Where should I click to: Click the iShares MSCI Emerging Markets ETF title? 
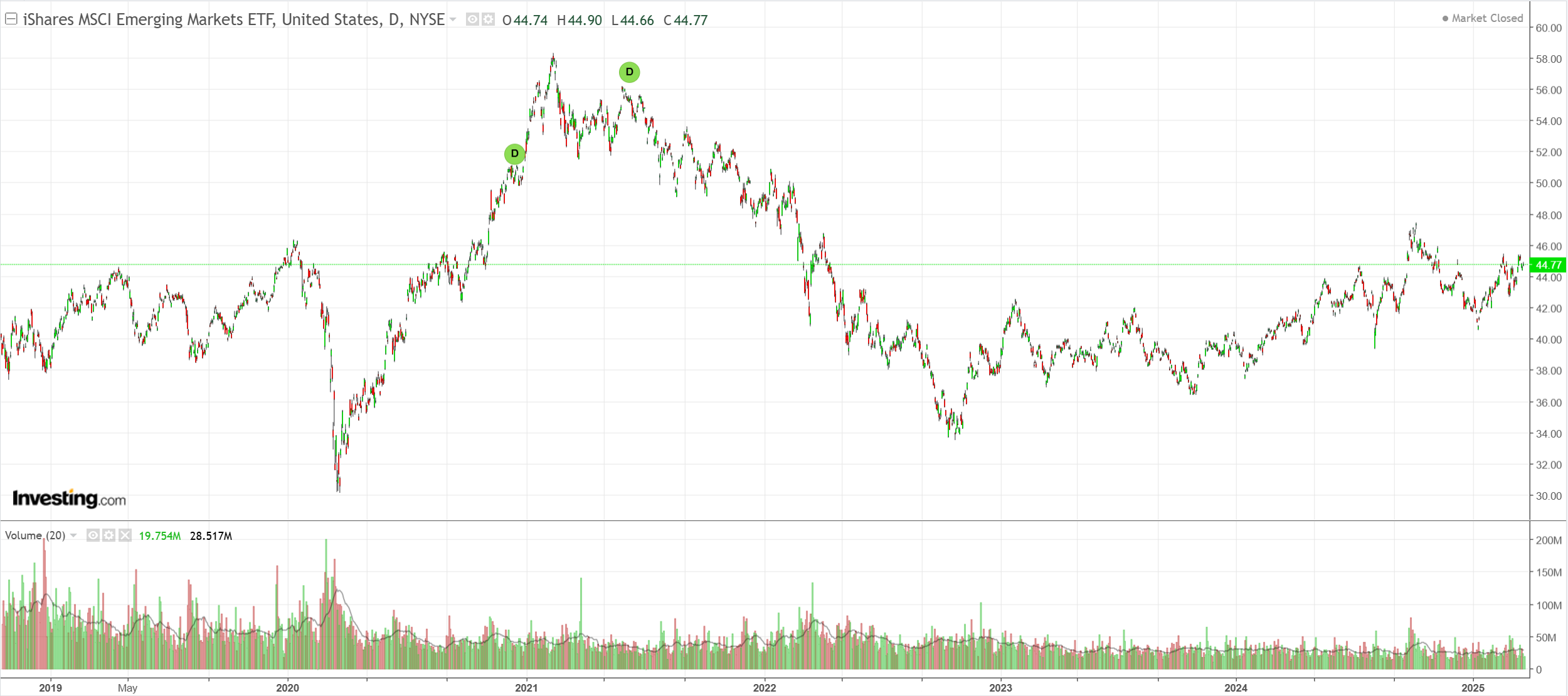pos(233,19)
